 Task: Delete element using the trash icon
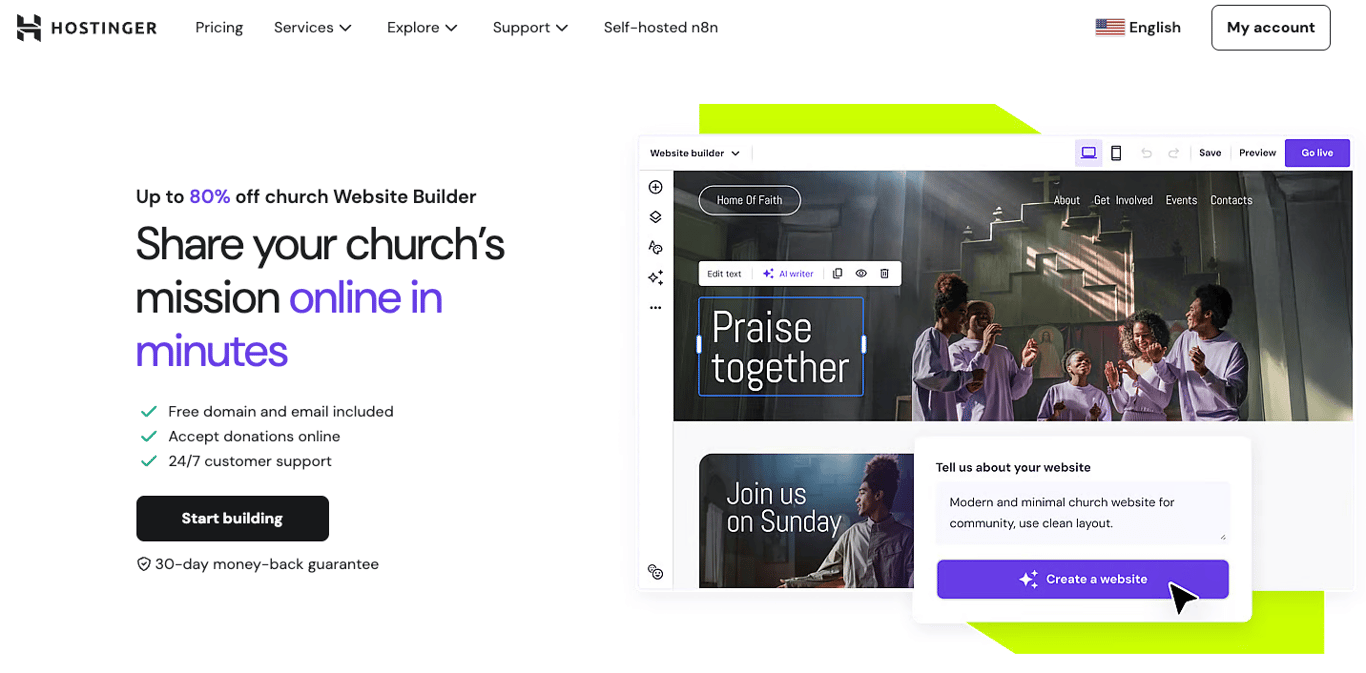click(x=884, y=273)
